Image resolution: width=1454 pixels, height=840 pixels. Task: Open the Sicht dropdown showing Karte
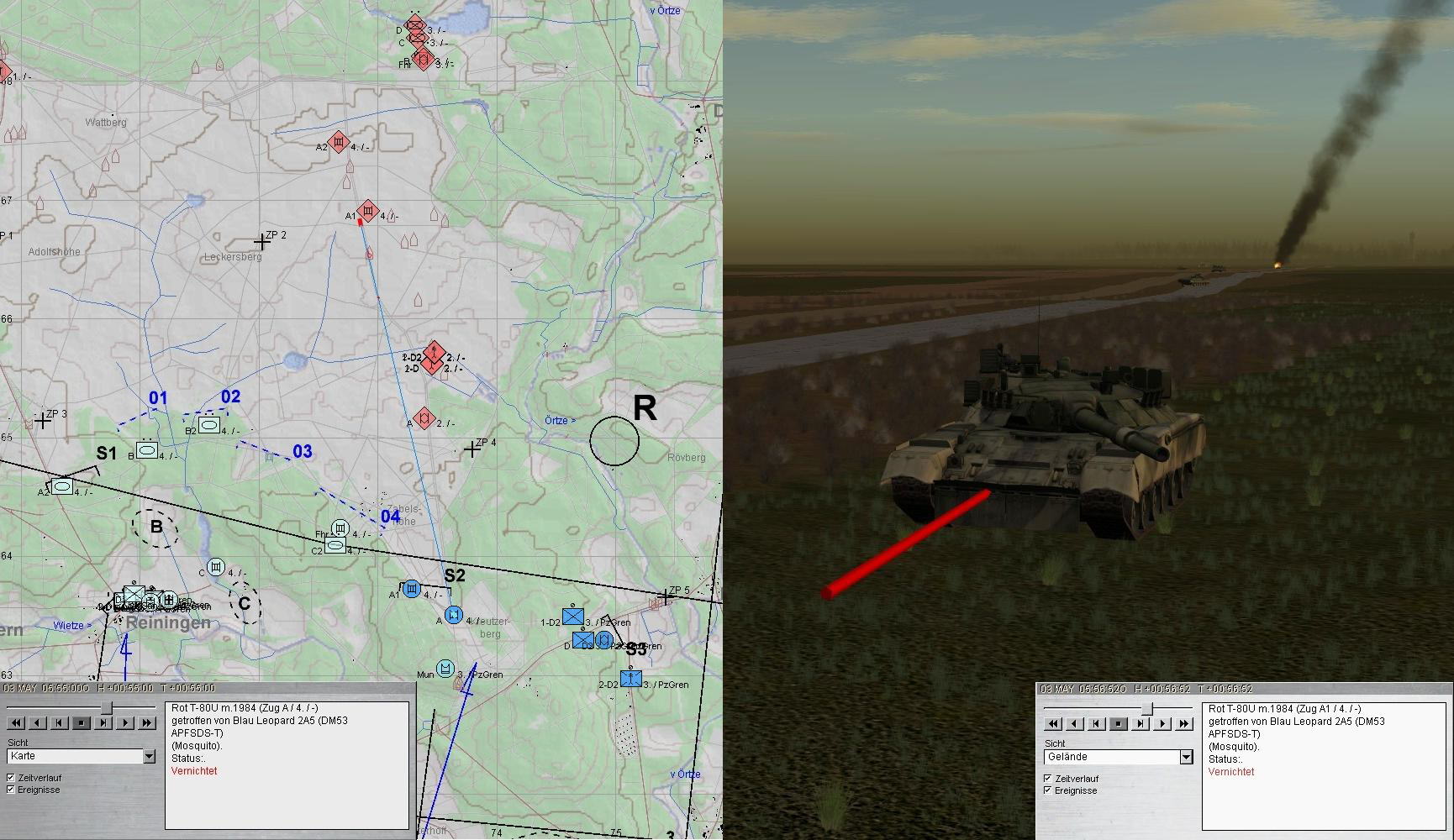point(149,757)
